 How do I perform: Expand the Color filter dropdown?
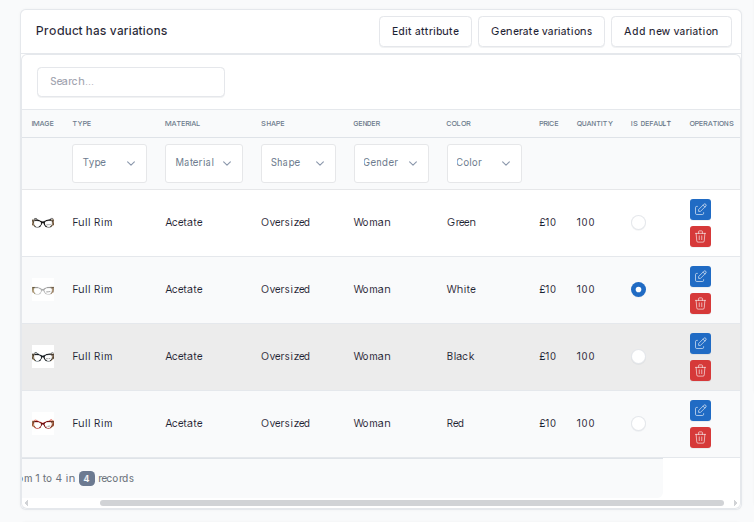484,163
